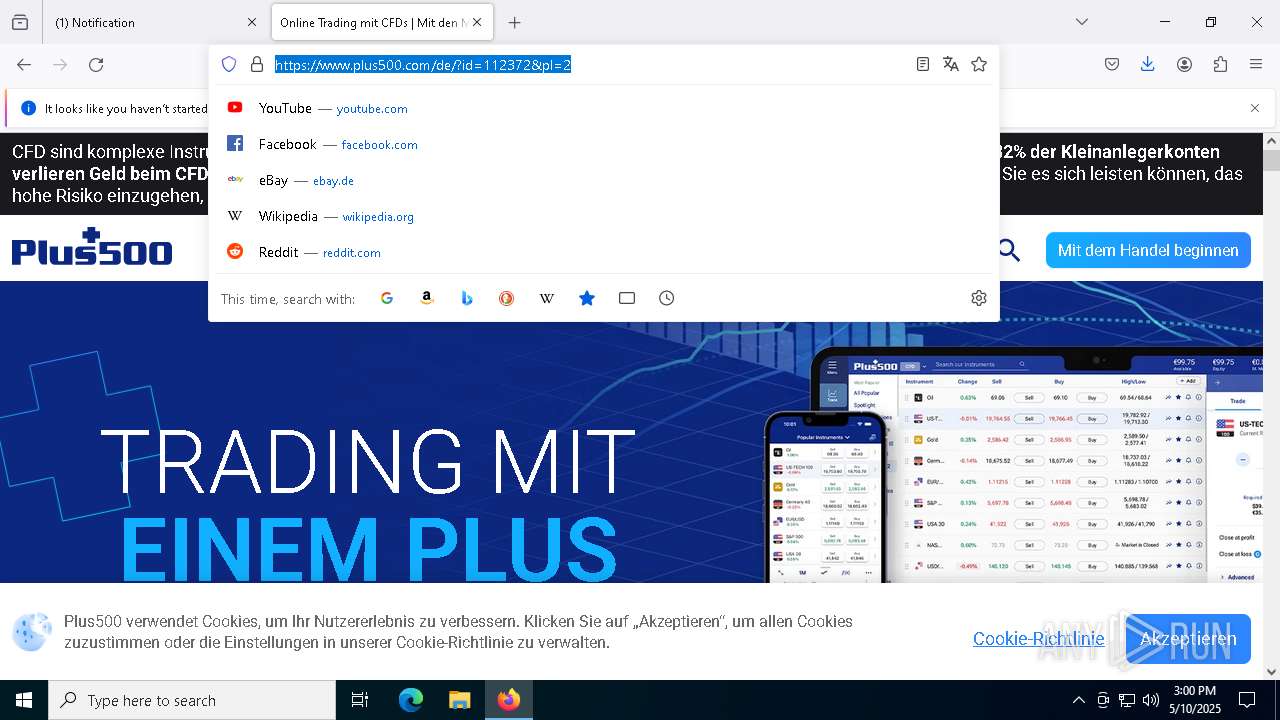Translate this page using the translate icon
The image size is (1280, 720).
(951, 64)
